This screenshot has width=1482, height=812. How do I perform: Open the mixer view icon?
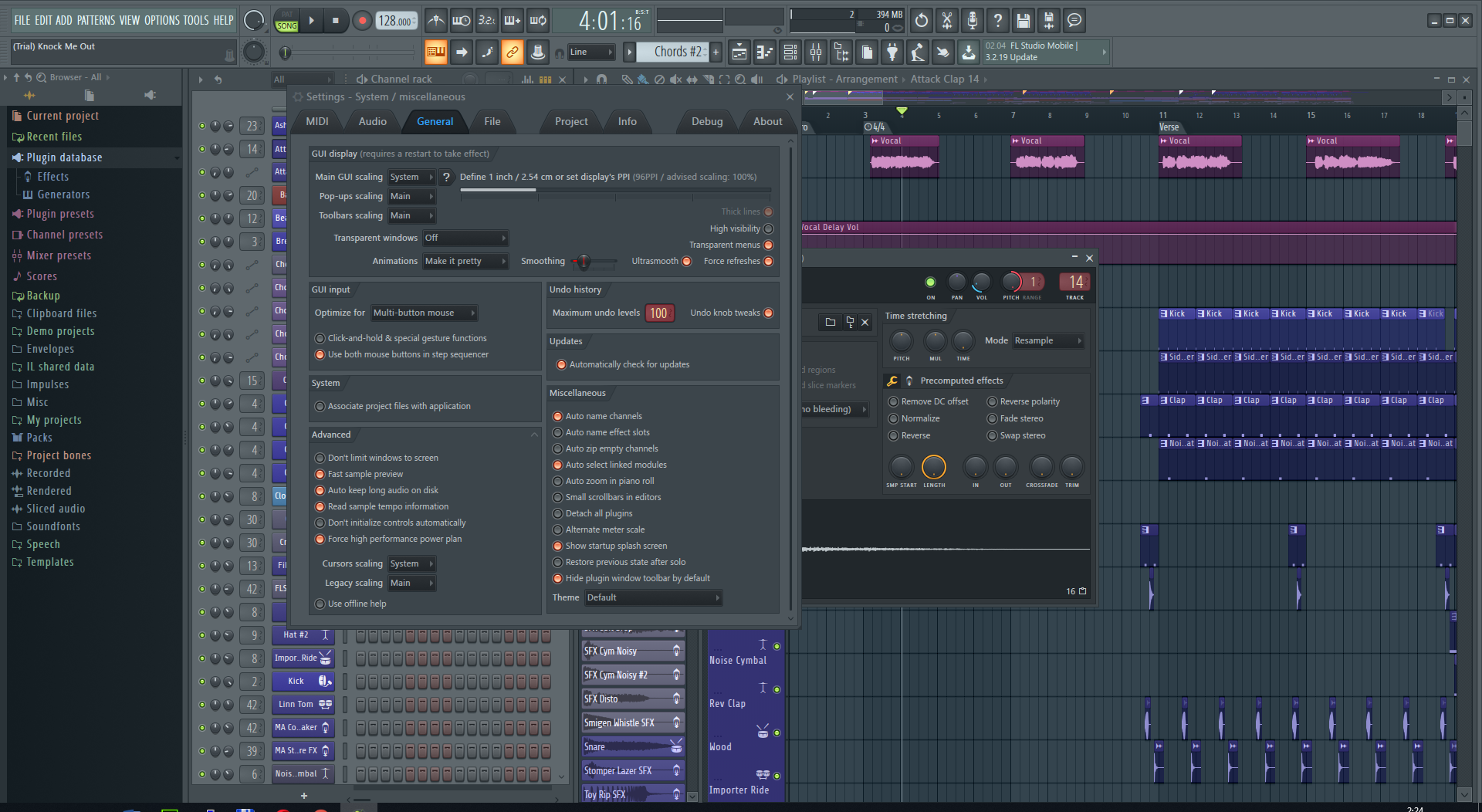[x=816, y=52]
